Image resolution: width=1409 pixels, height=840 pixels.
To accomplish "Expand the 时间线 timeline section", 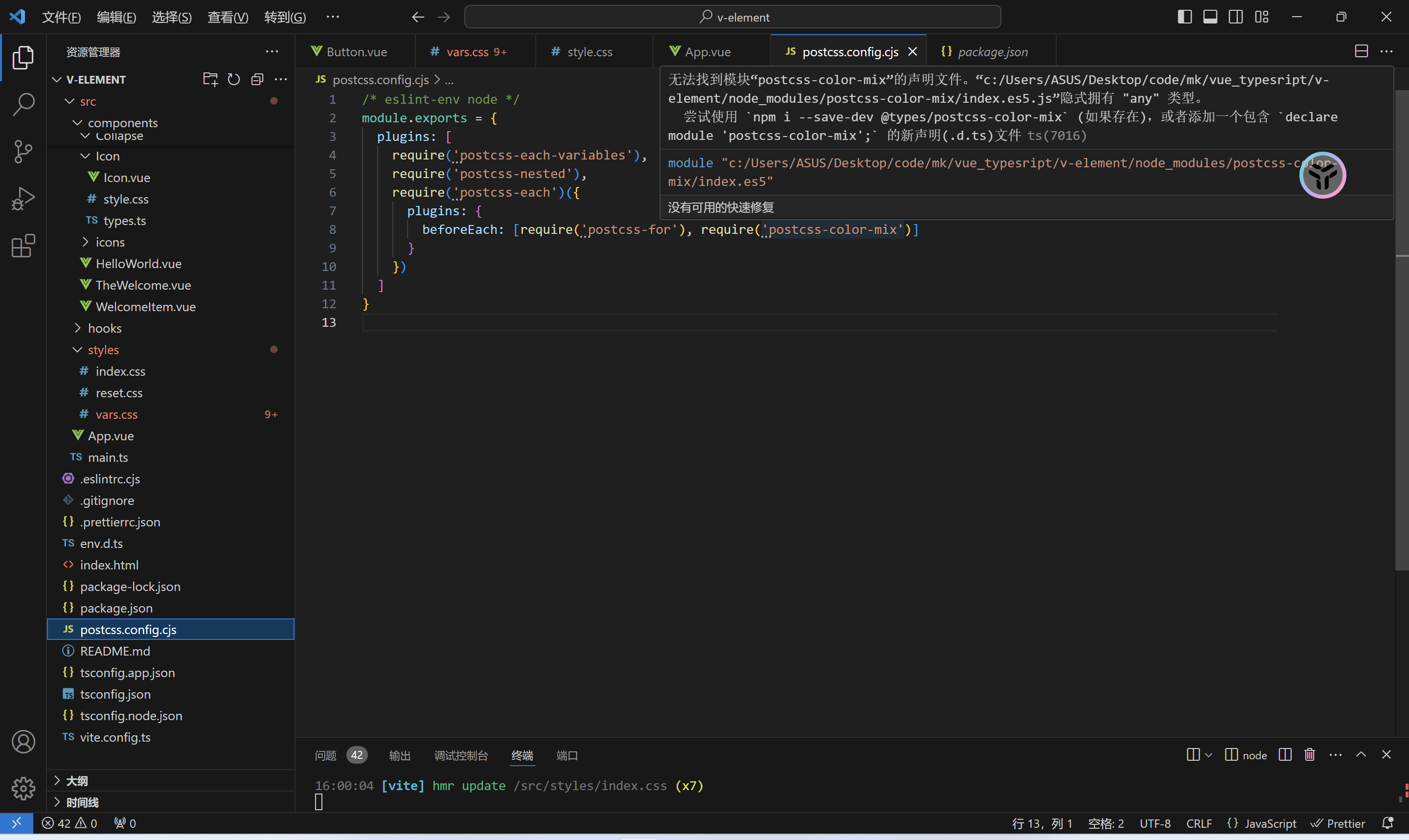I will tap(170, 802).
